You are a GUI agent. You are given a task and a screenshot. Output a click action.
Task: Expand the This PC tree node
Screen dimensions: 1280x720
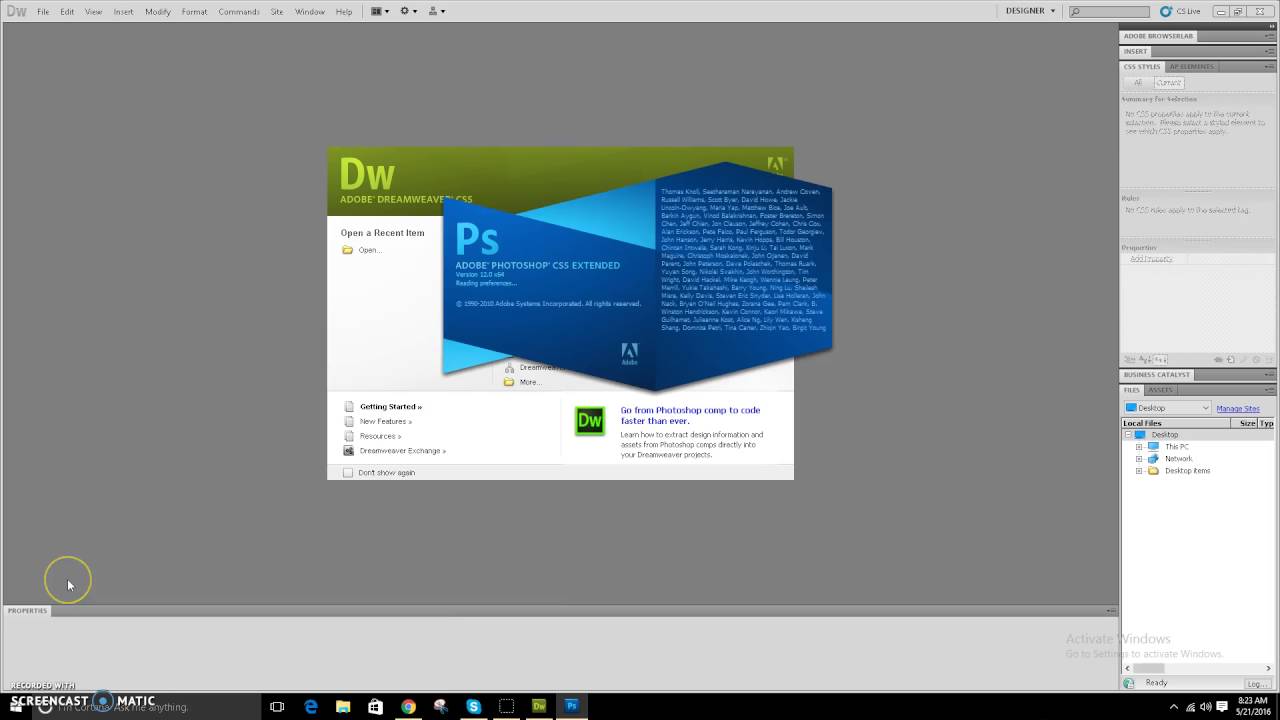[x=1138, y=447]
